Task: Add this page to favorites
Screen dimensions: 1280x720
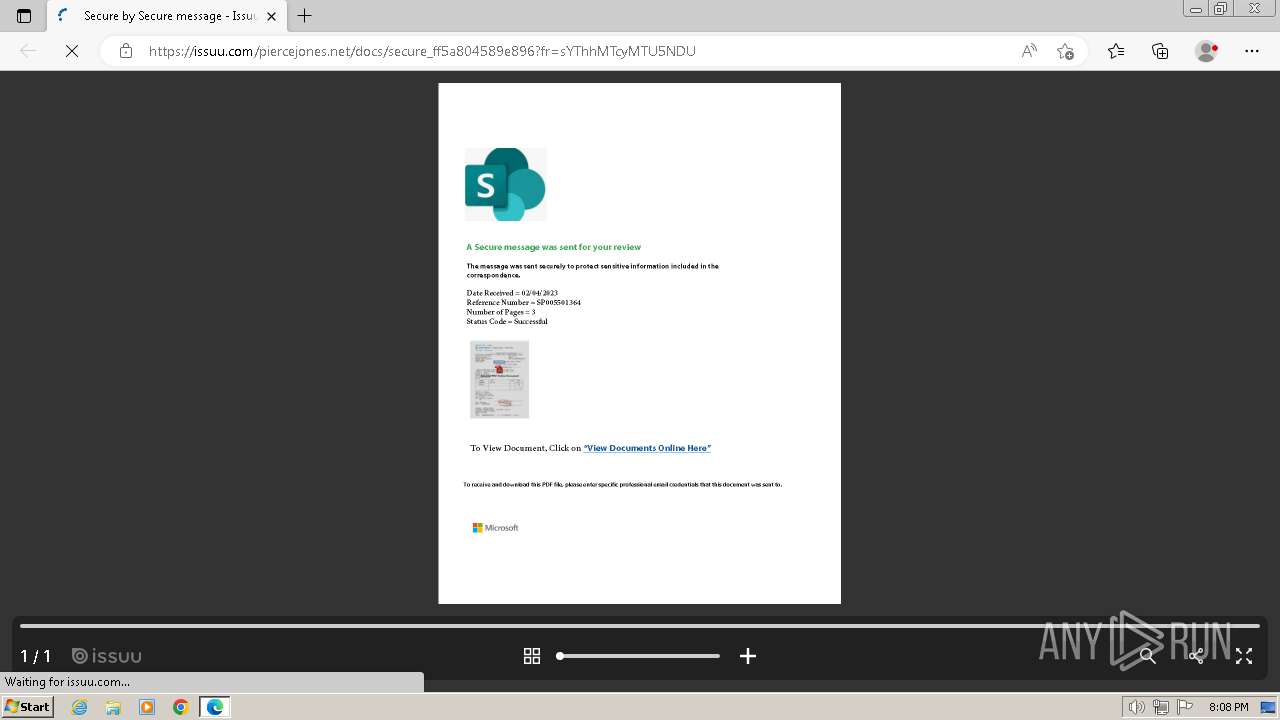Action: tap(1065, 51)
